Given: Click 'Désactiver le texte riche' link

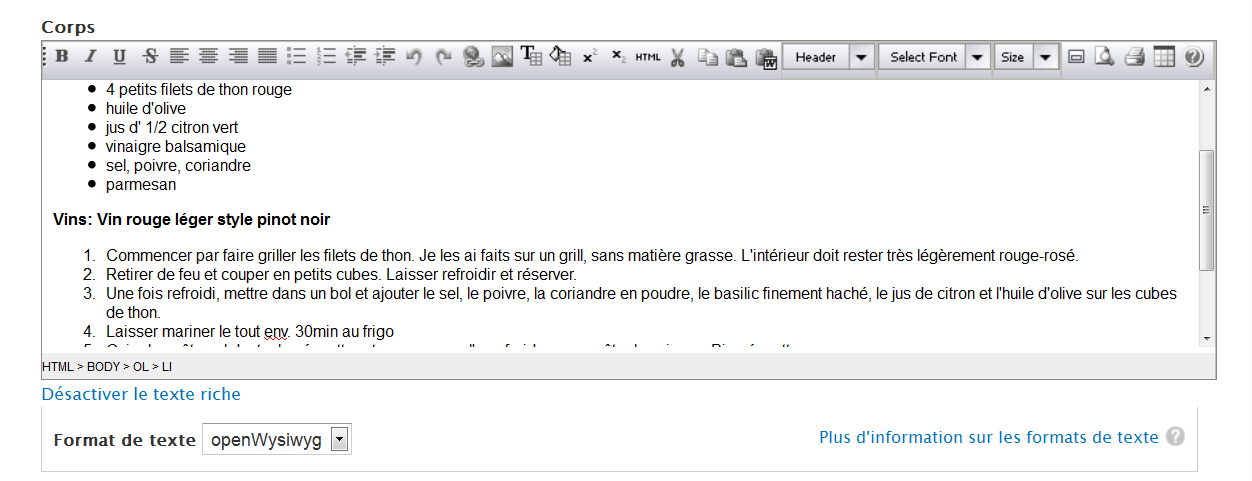Looking at the screenshot, I should tap(141, 394).
